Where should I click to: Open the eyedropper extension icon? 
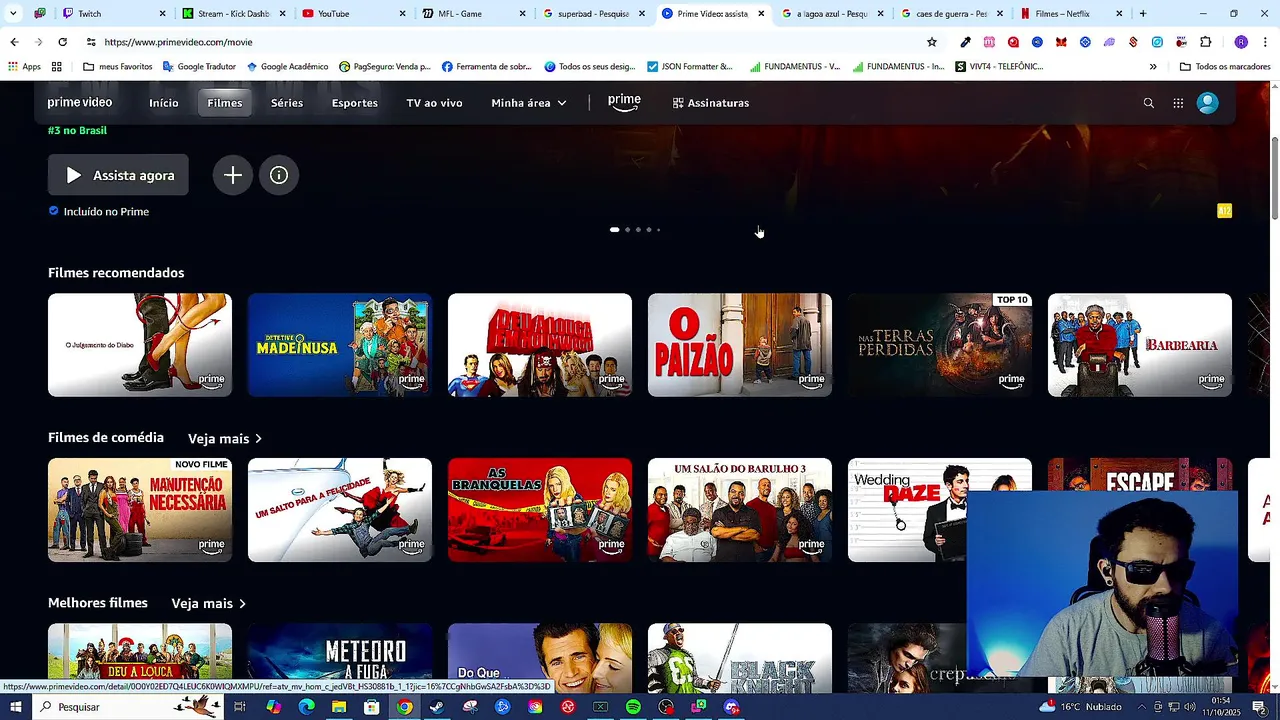965,42
